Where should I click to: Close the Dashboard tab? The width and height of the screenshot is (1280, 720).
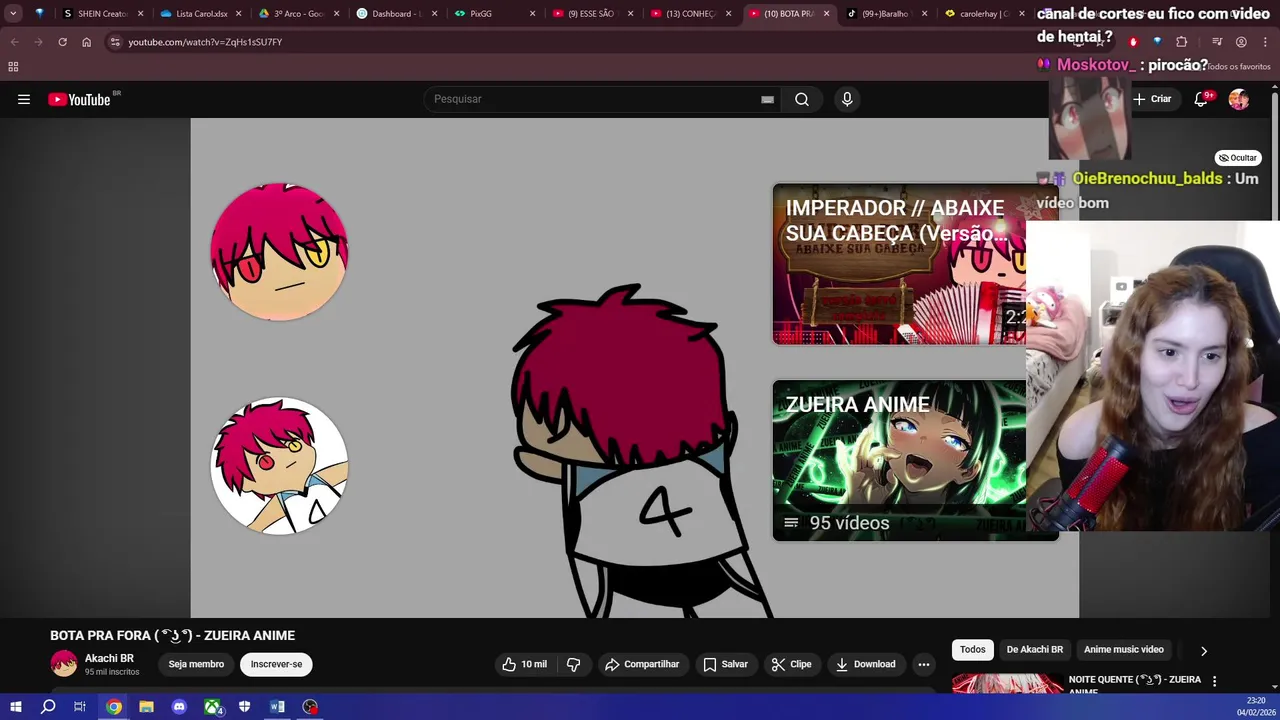434,14
